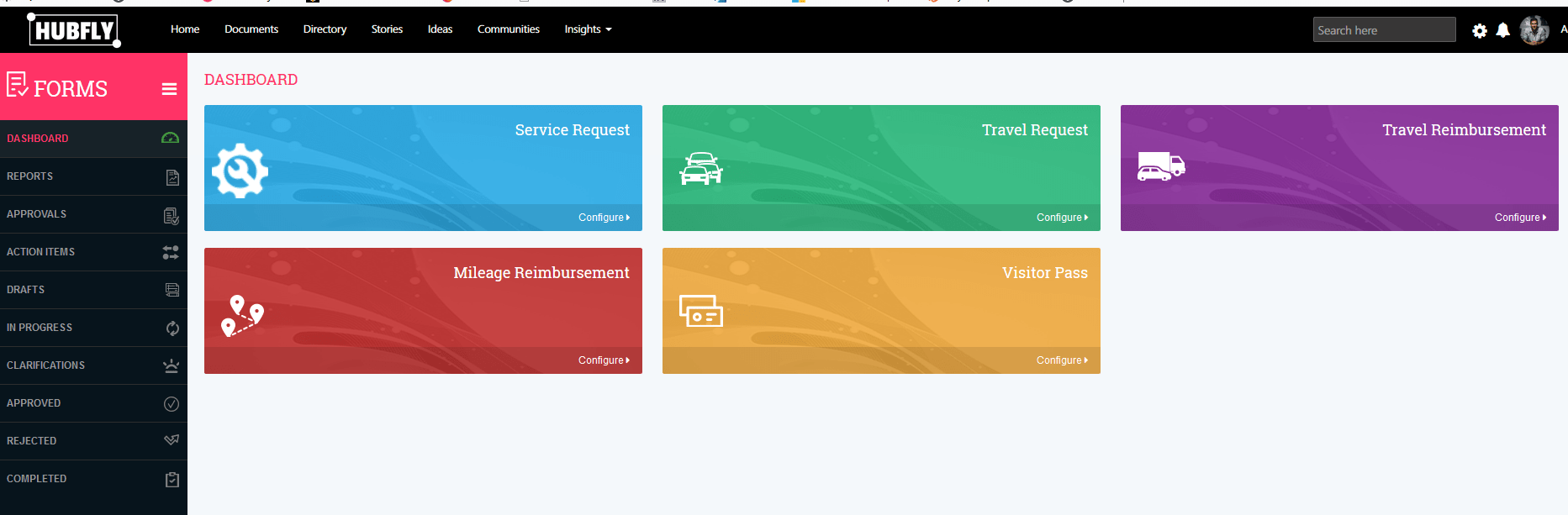The height and width of the screenshot is (515, 1568).
Task: Open settings via the gear icon
Action: pyautogui.click(x=1480, y=31)
